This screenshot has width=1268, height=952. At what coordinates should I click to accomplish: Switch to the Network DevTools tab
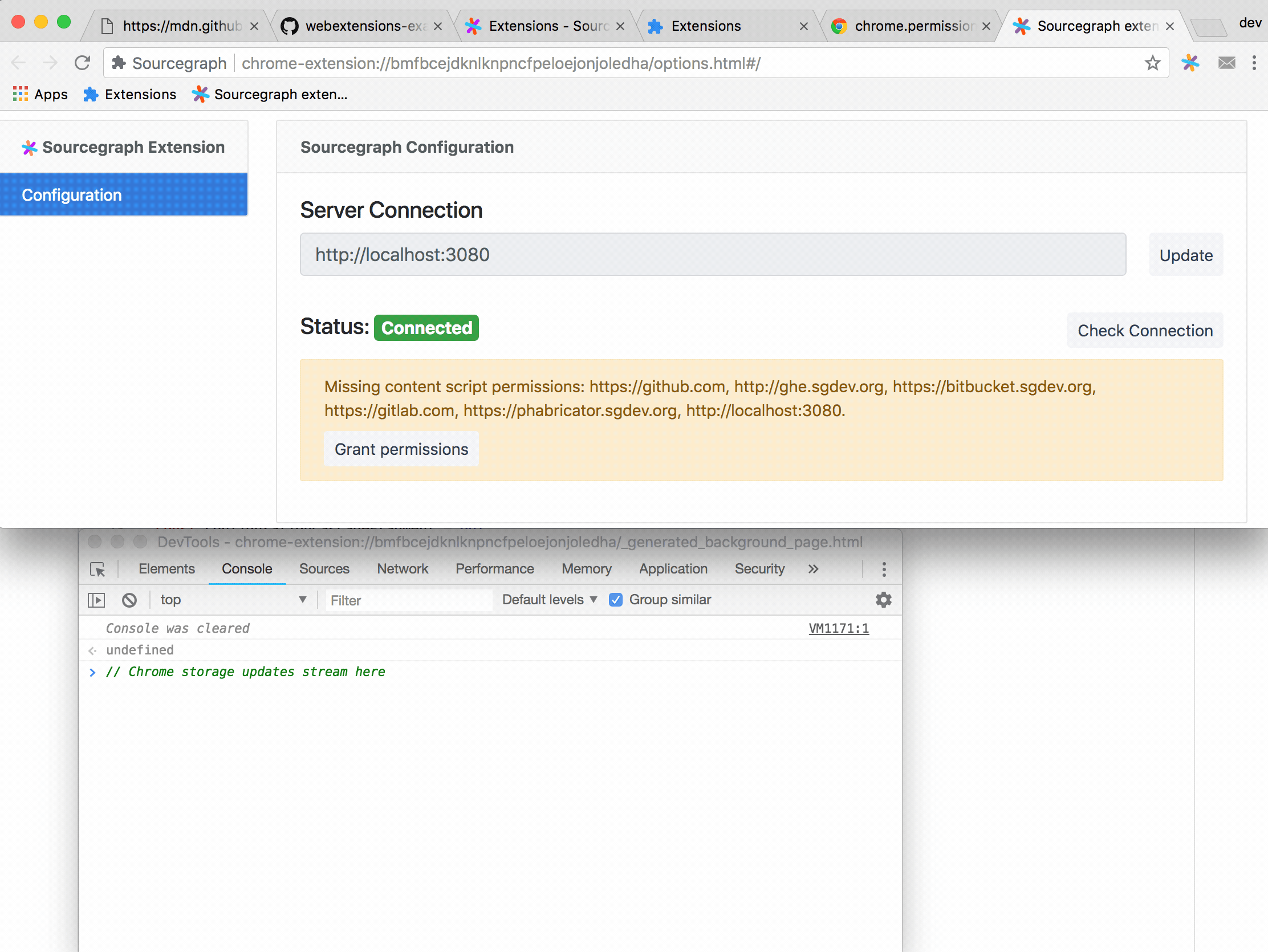(x=403, y=568)
